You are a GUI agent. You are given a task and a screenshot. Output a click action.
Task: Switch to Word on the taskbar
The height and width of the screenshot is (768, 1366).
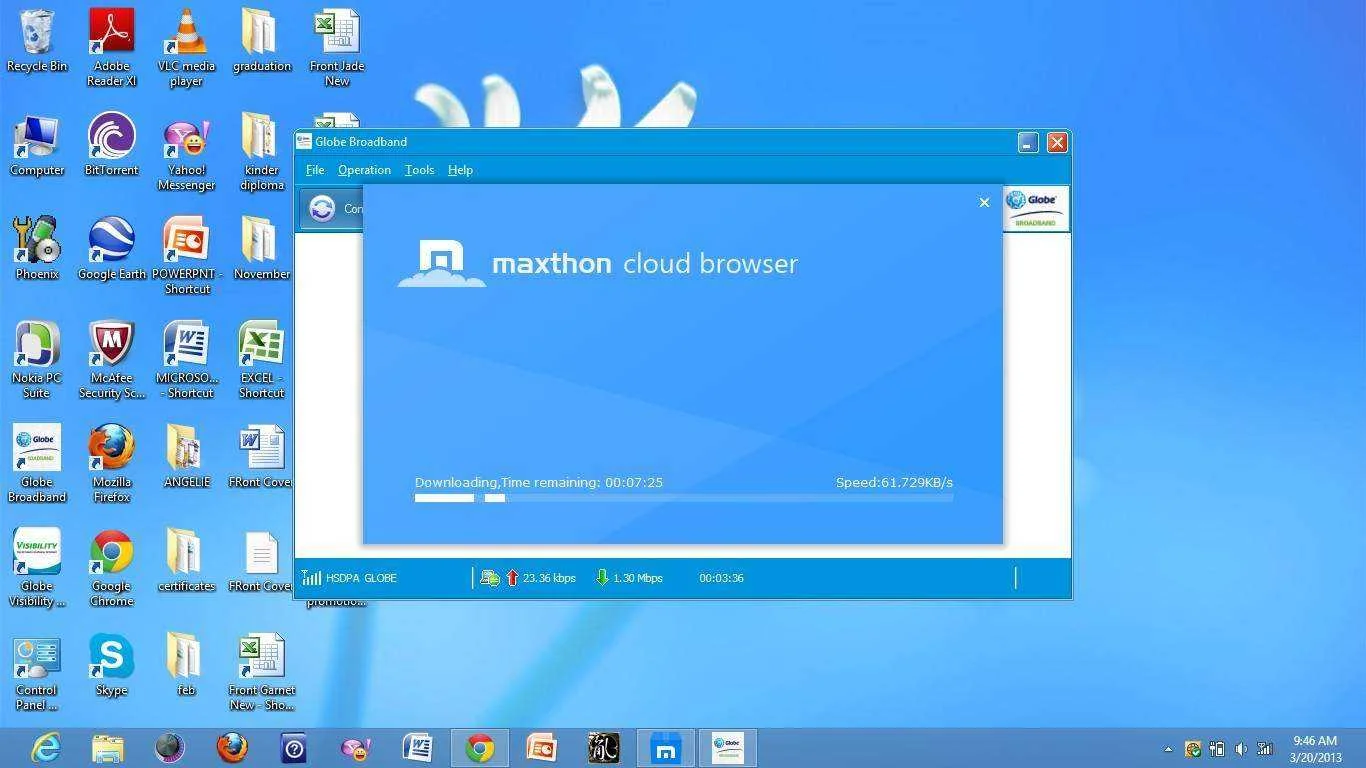point(417,748)
